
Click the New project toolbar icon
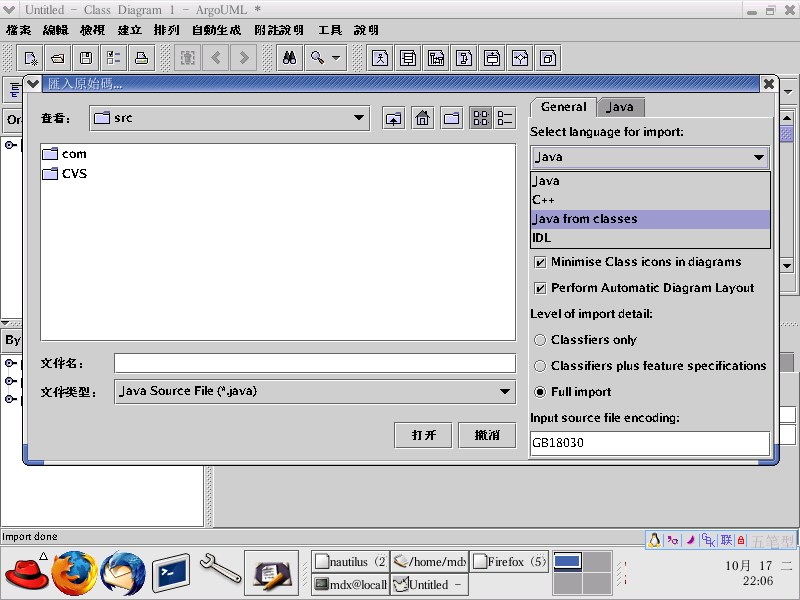(31, 58)
